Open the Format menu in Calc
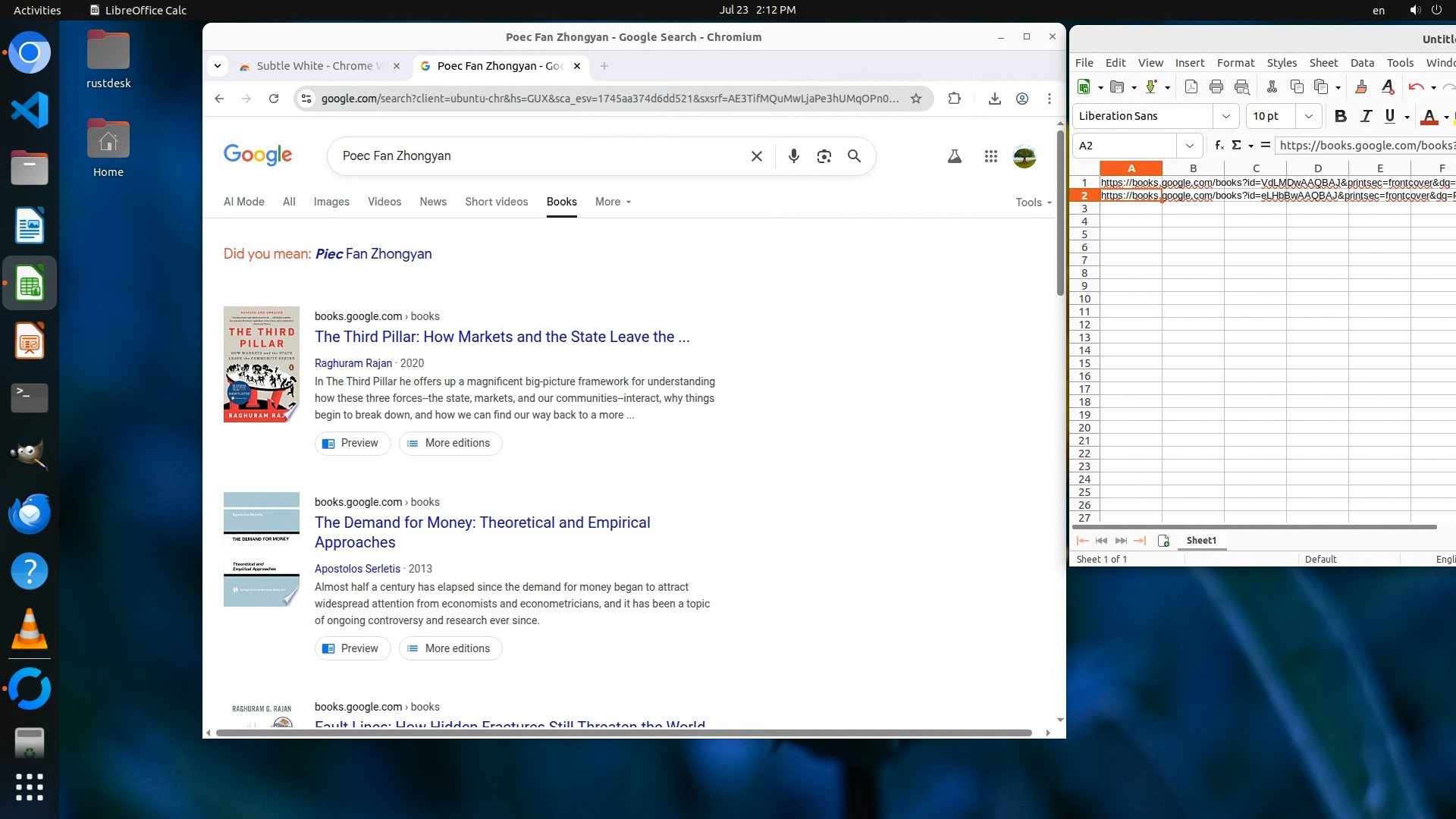Image resolution: width=1456 pixels, height=819 pixels. point(1235,63)
